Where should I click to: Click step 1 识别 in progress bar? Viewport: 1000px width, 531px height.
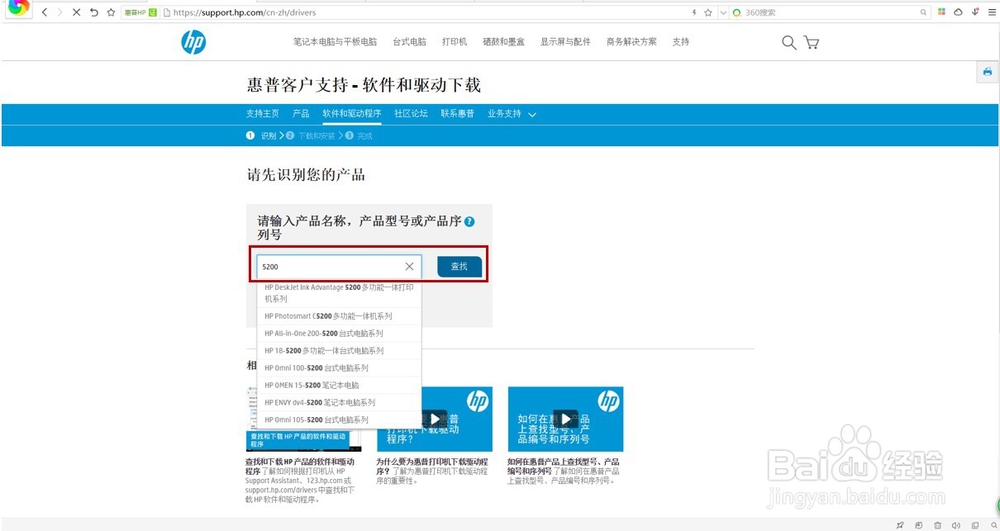tap(261, 136)
